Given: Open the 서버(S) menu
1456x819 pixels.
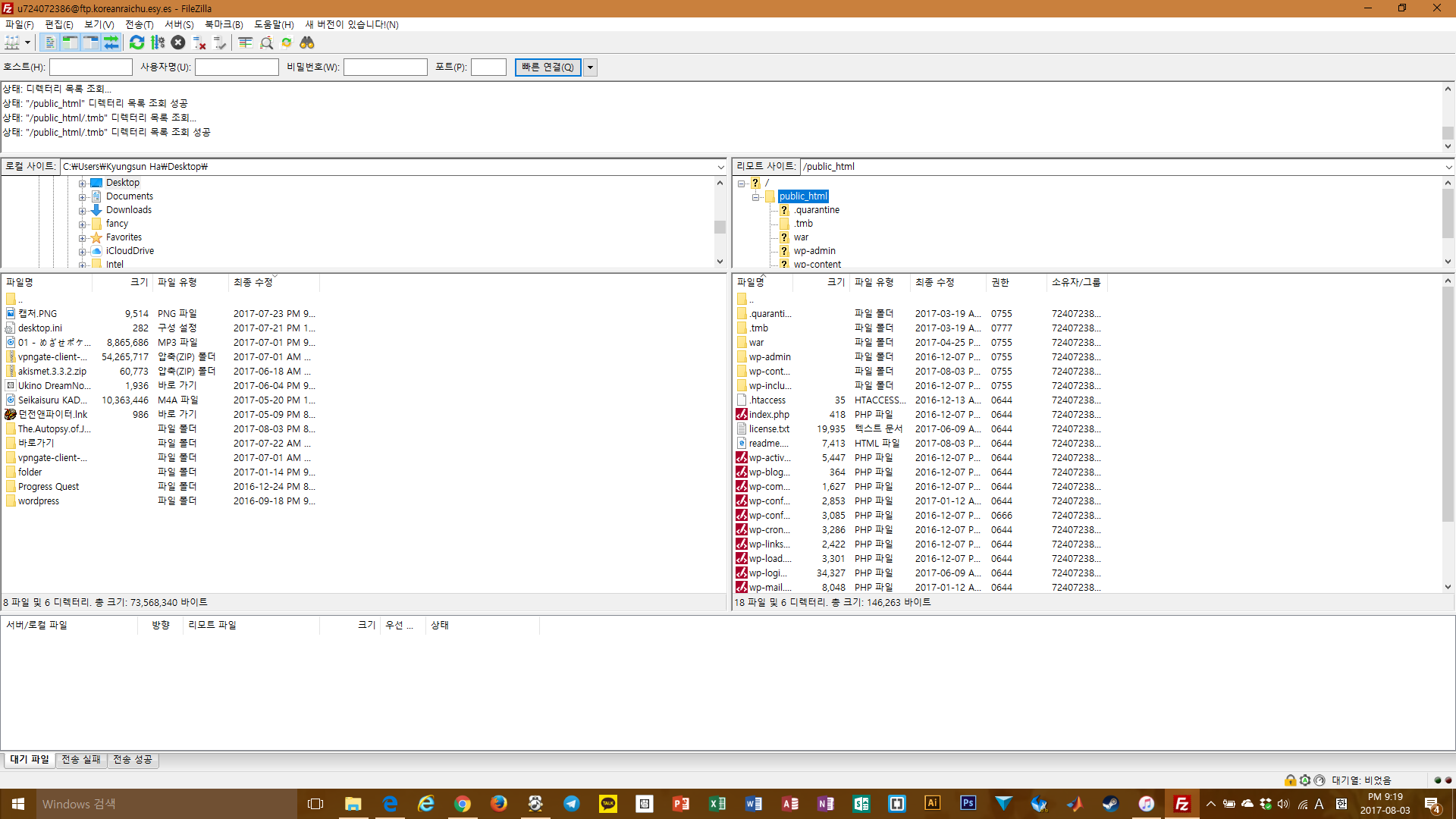Looking at the screenshot, I should pyautogui.click(x=180, y=24).
